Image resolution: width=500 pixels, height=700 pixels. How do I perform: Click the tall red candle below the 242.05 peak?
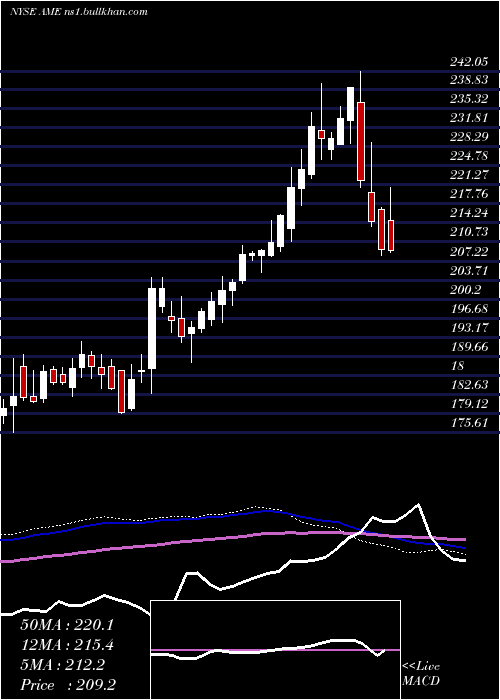[x=361, y=141]
